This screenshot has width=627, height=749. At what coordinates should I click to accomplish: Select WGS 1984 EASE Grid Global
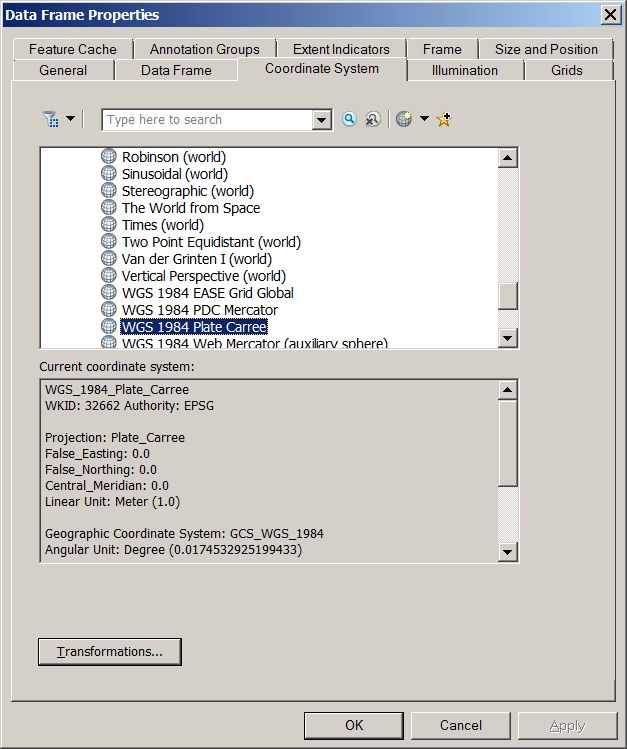[x=208, y=293]
